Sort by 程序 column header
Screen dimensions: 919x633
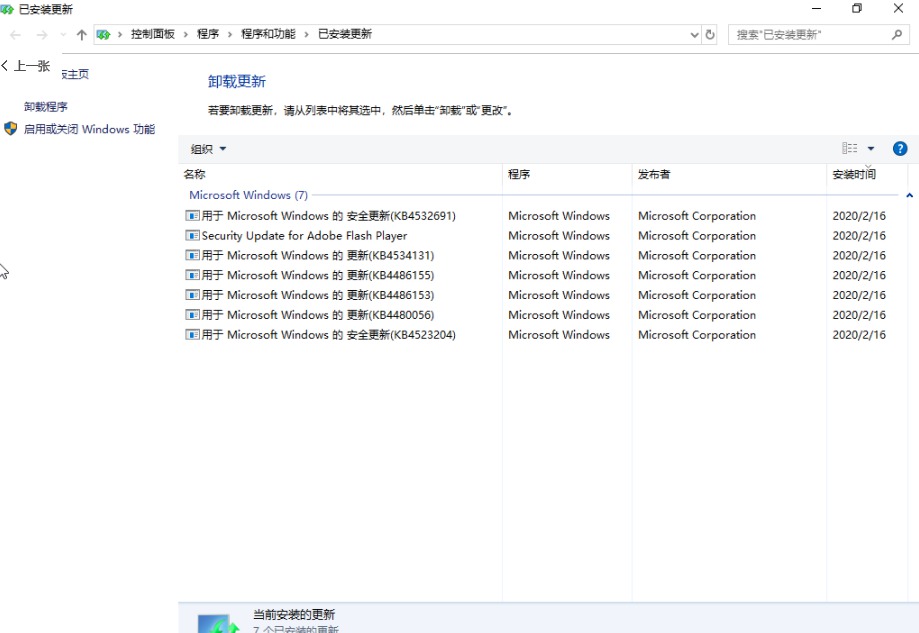pyautogui.click(x=519, y=174)
